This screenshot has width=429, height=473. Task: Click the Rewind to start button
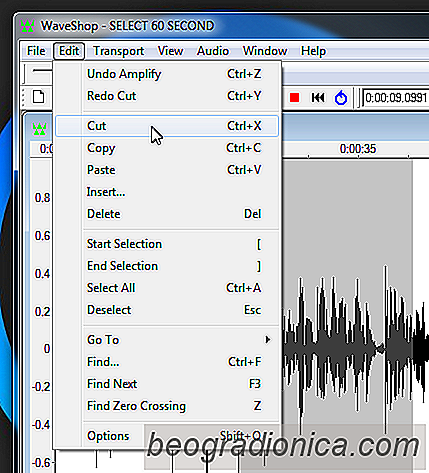318,98
